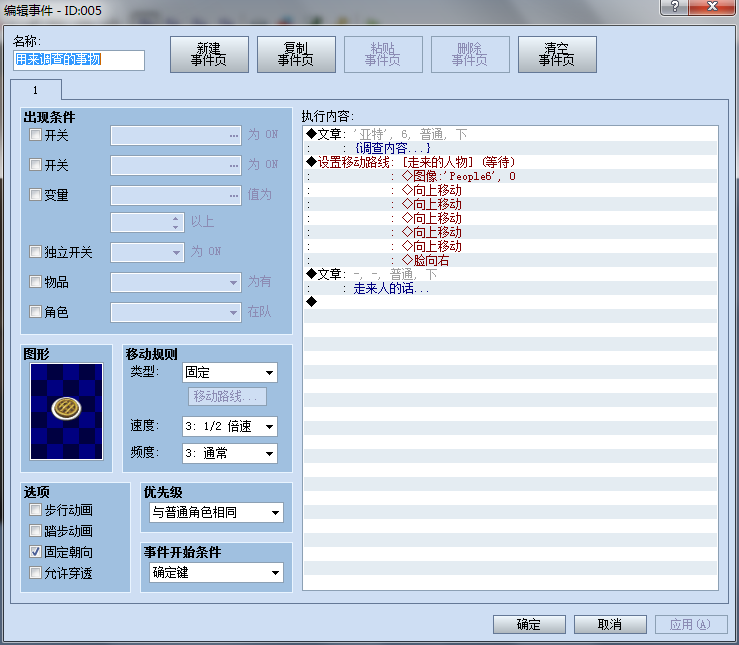This screenshot has height=645, width=739.
Task: Select the 设置移动路线 command line
Action: point(510,162)
